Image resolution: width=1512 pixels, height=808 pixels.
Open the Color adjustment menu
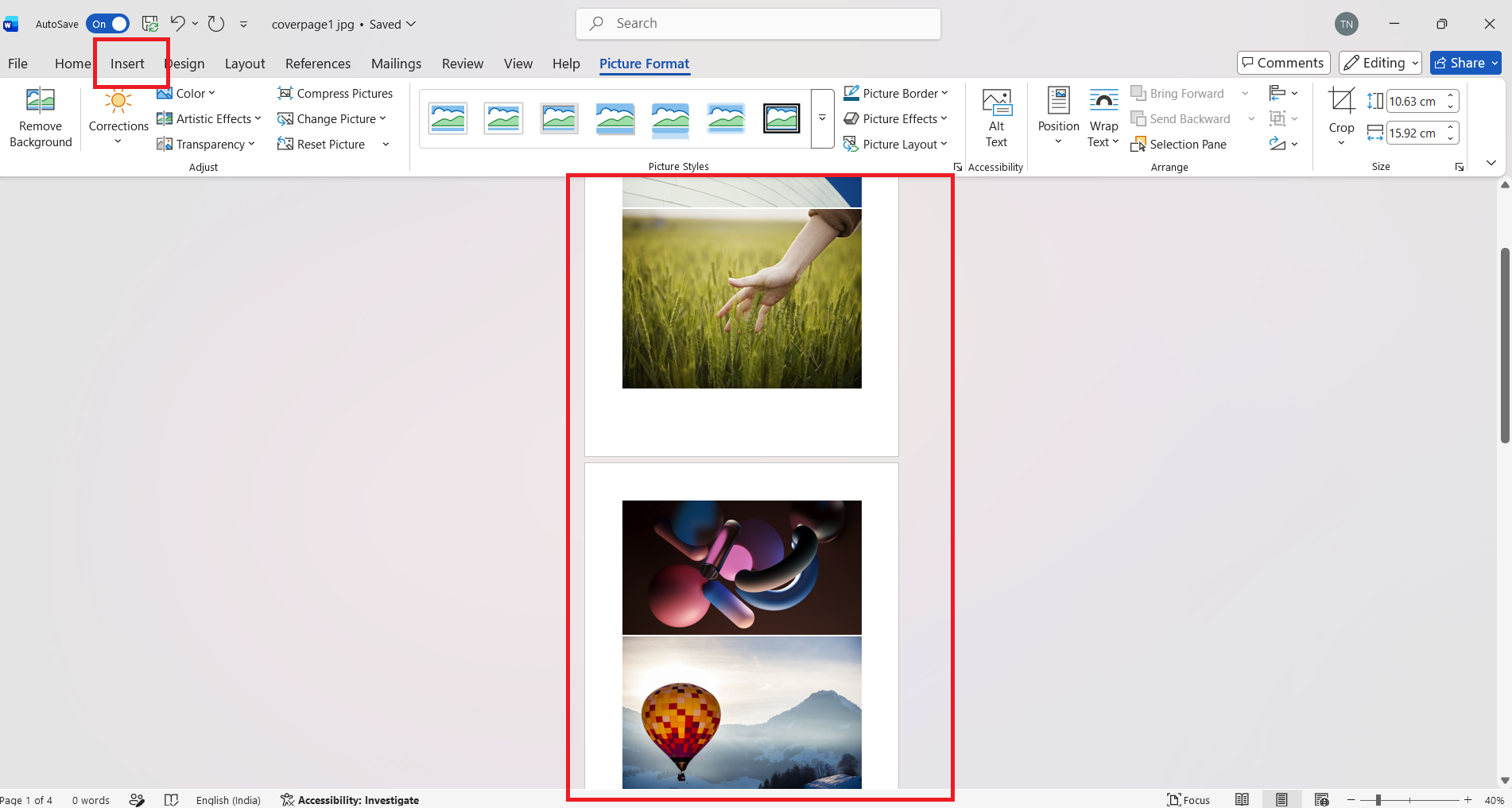tap(186, 93)
